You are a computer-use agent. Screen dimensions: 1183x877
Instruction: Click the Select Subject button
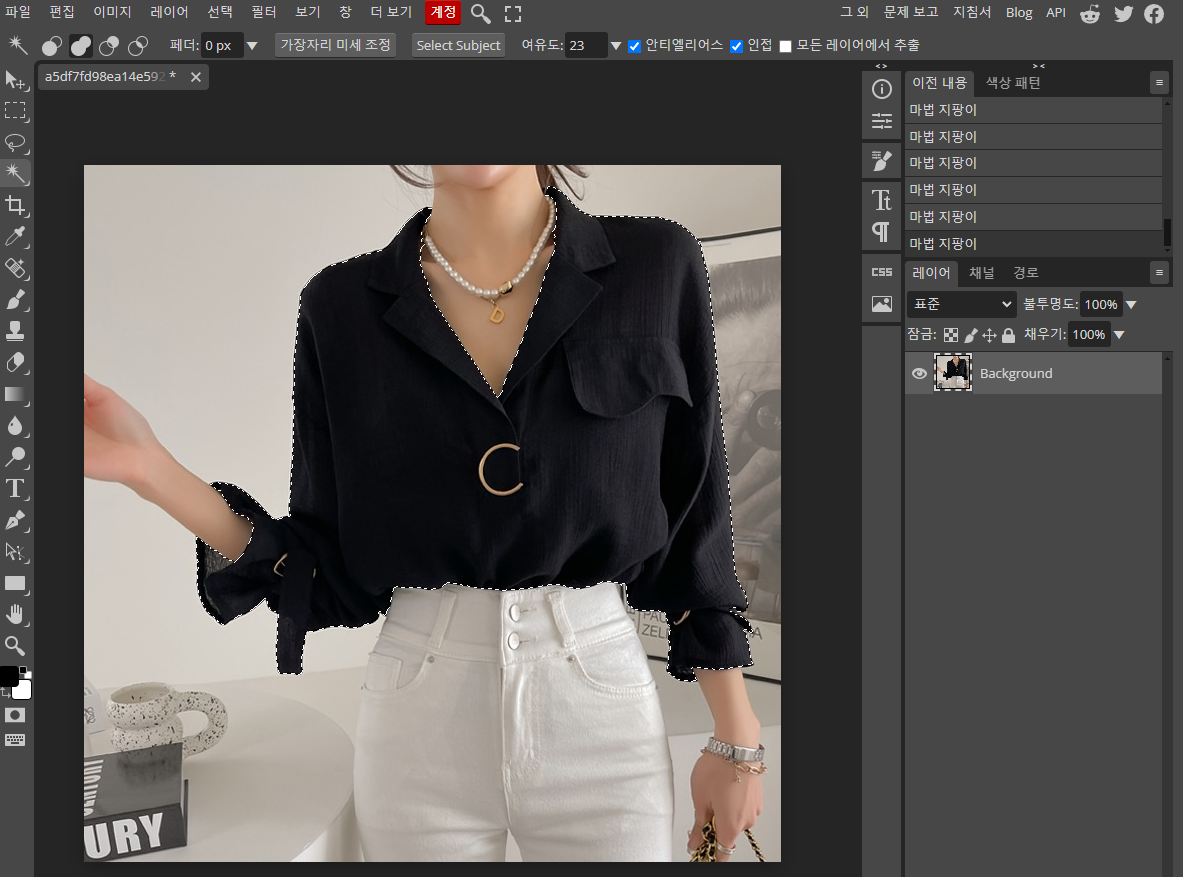pyautogui.click(x=458, y=45)
